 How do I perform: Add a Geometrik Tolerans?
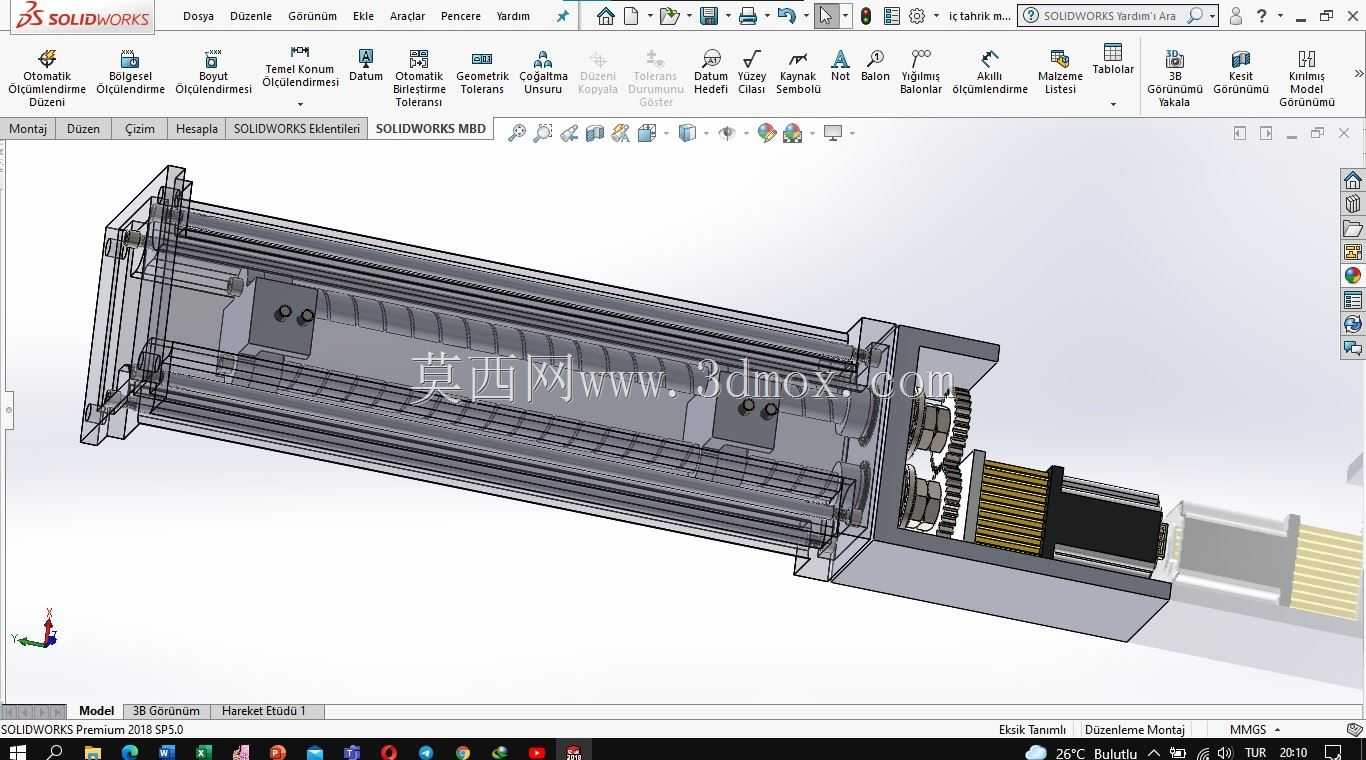point(482,72)
